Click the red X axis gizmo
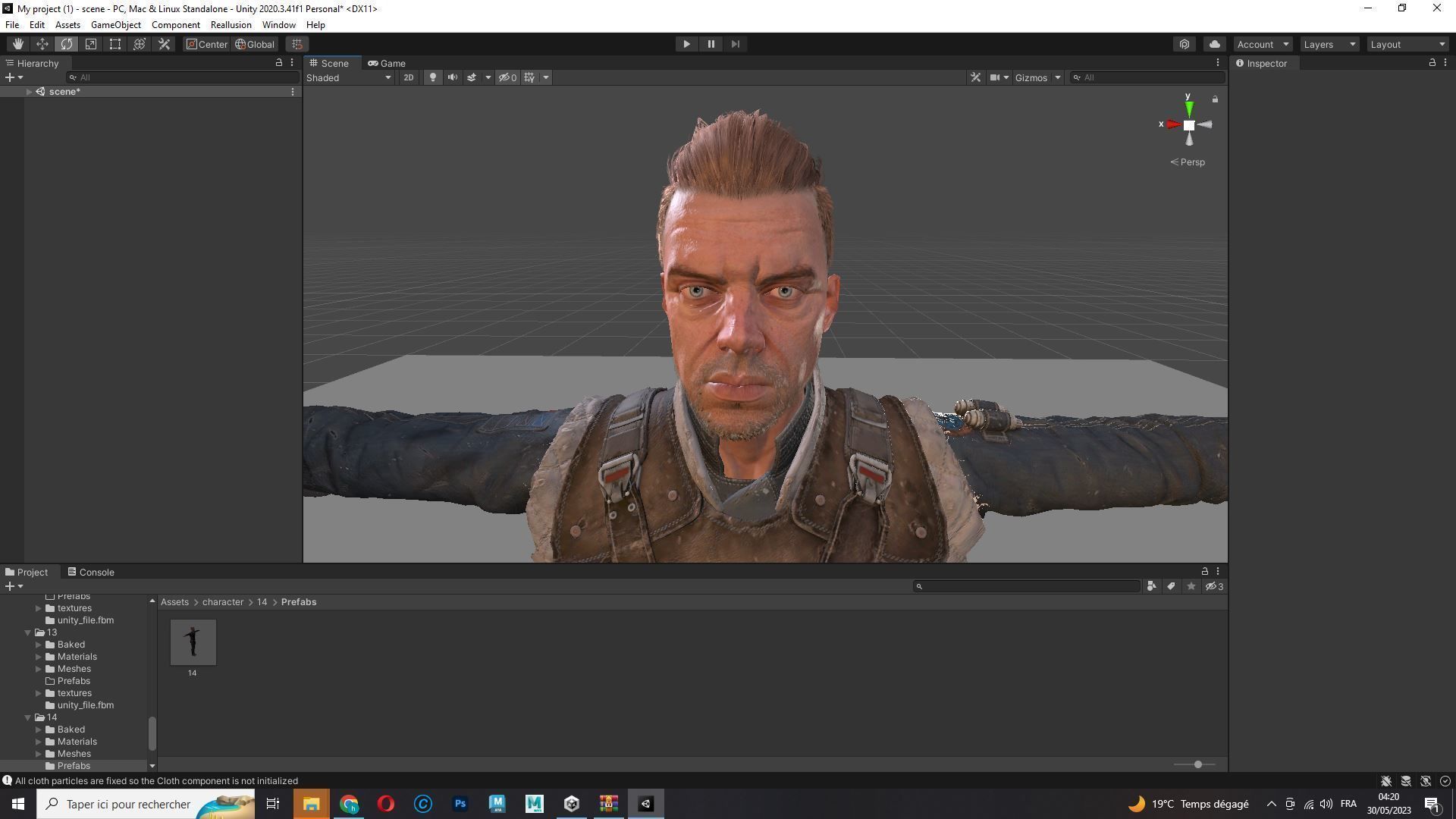1456x819 pixels. click(x=1172, y=124)
